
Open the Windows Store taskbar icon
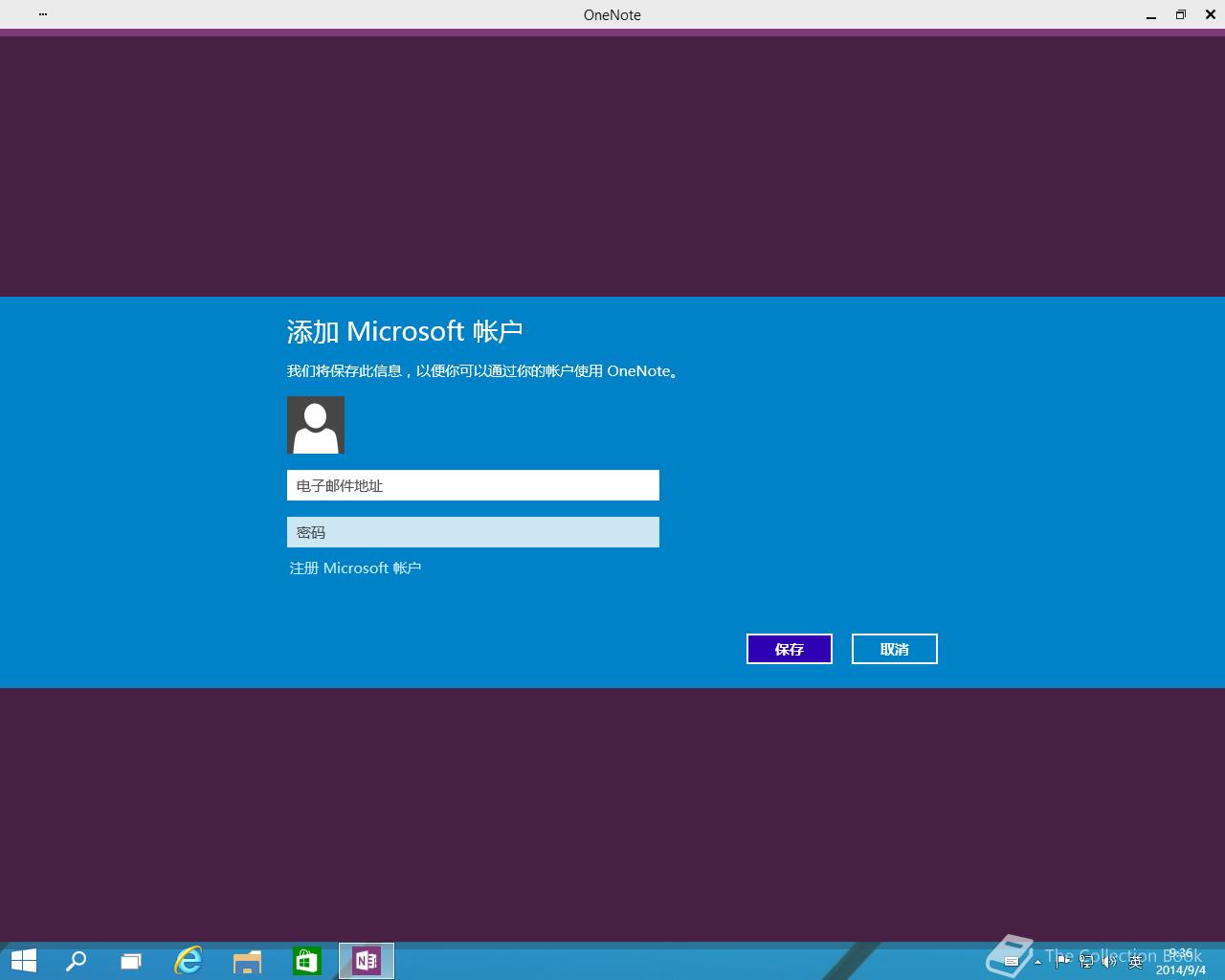point(306,961)
